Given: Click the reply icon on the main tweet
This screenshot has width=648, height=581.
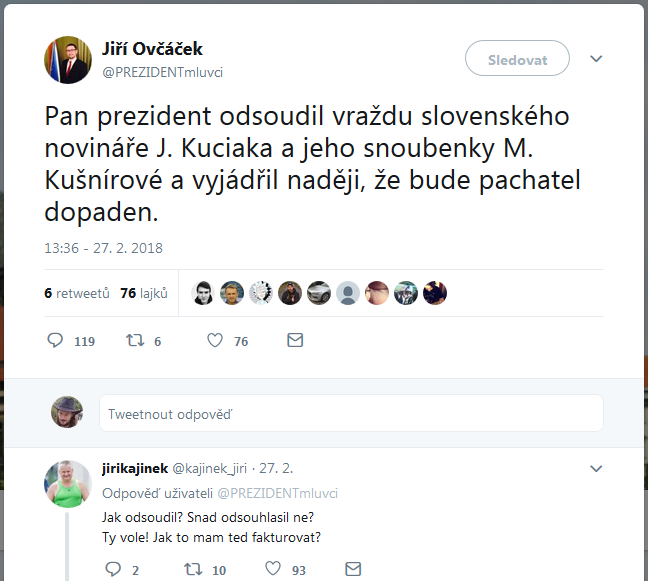Looking at the screenshot, I should click(x=56, y=341).
